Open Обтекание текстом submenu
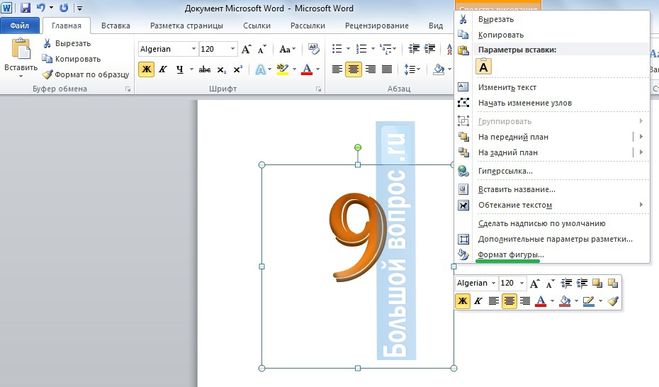Screen dimensions: 659x387 coord(551,205)
